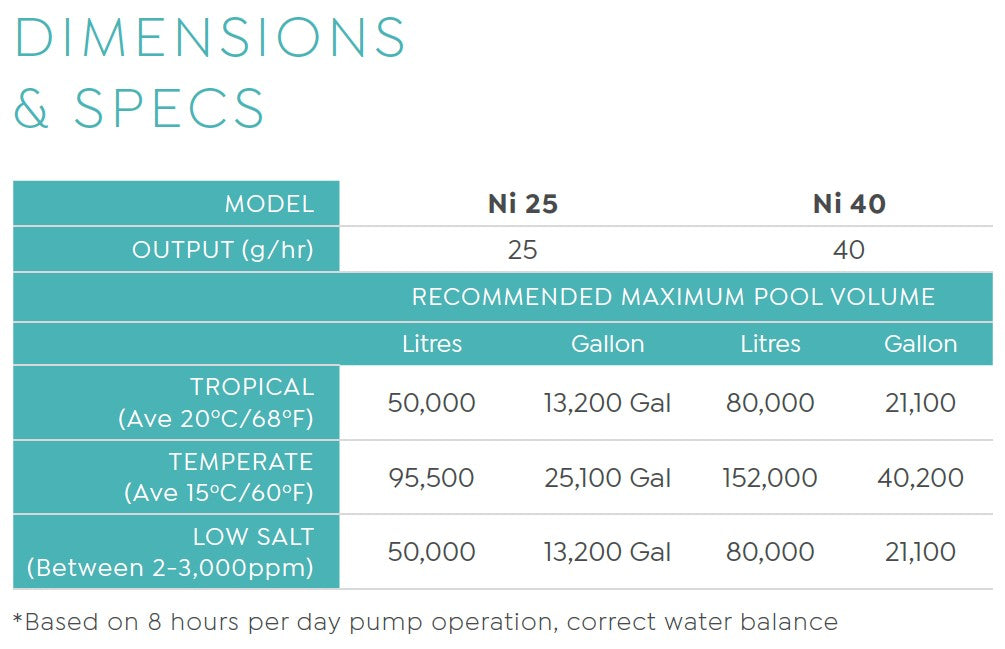This screenshot has width=1005, height=649.
Task: Select the Gallon column header under Ni 25
Action: coord(607,344)
